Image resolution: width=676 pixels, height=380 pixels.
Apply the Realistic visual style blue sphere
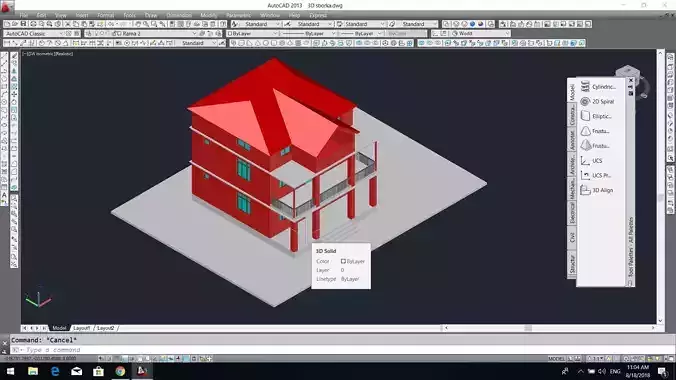(473, 24)
